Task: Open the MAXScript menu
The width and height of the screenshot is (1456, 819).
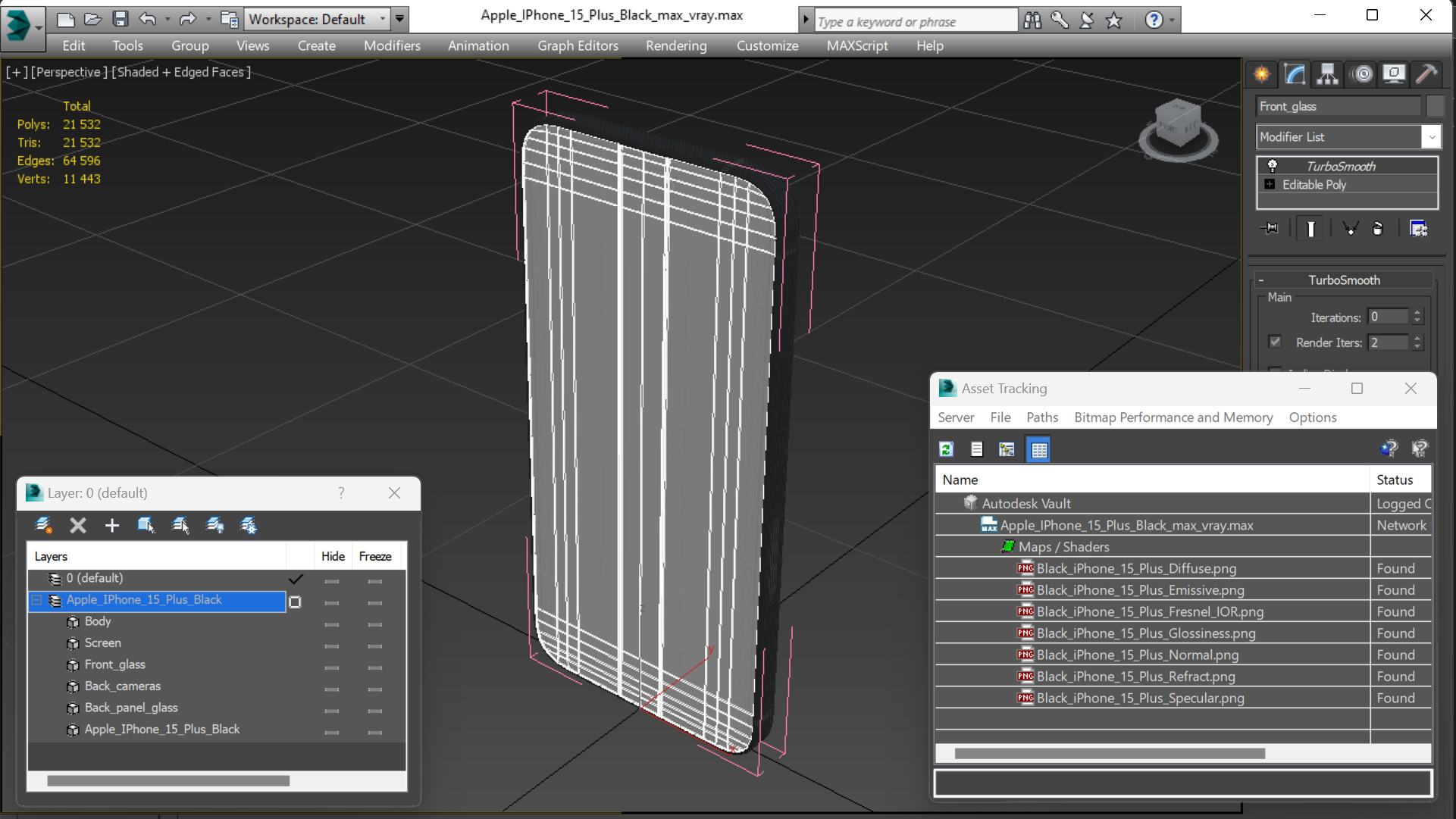Action: pyautogui.click(x=857, y=45)
